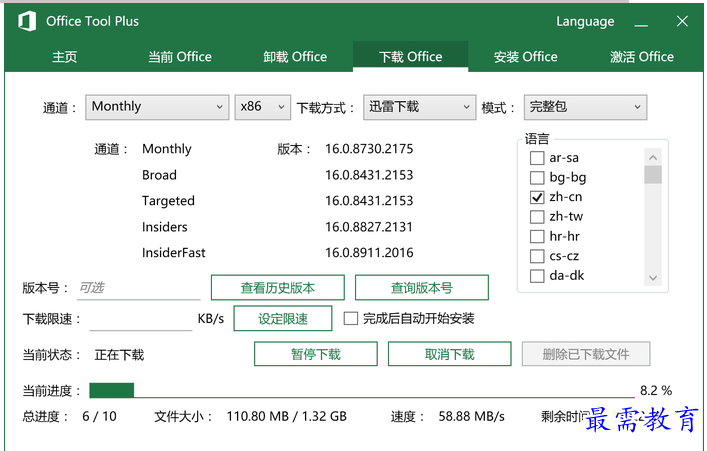Click the 取消下载 button
707x451 pixels.
tap(450, 354)
